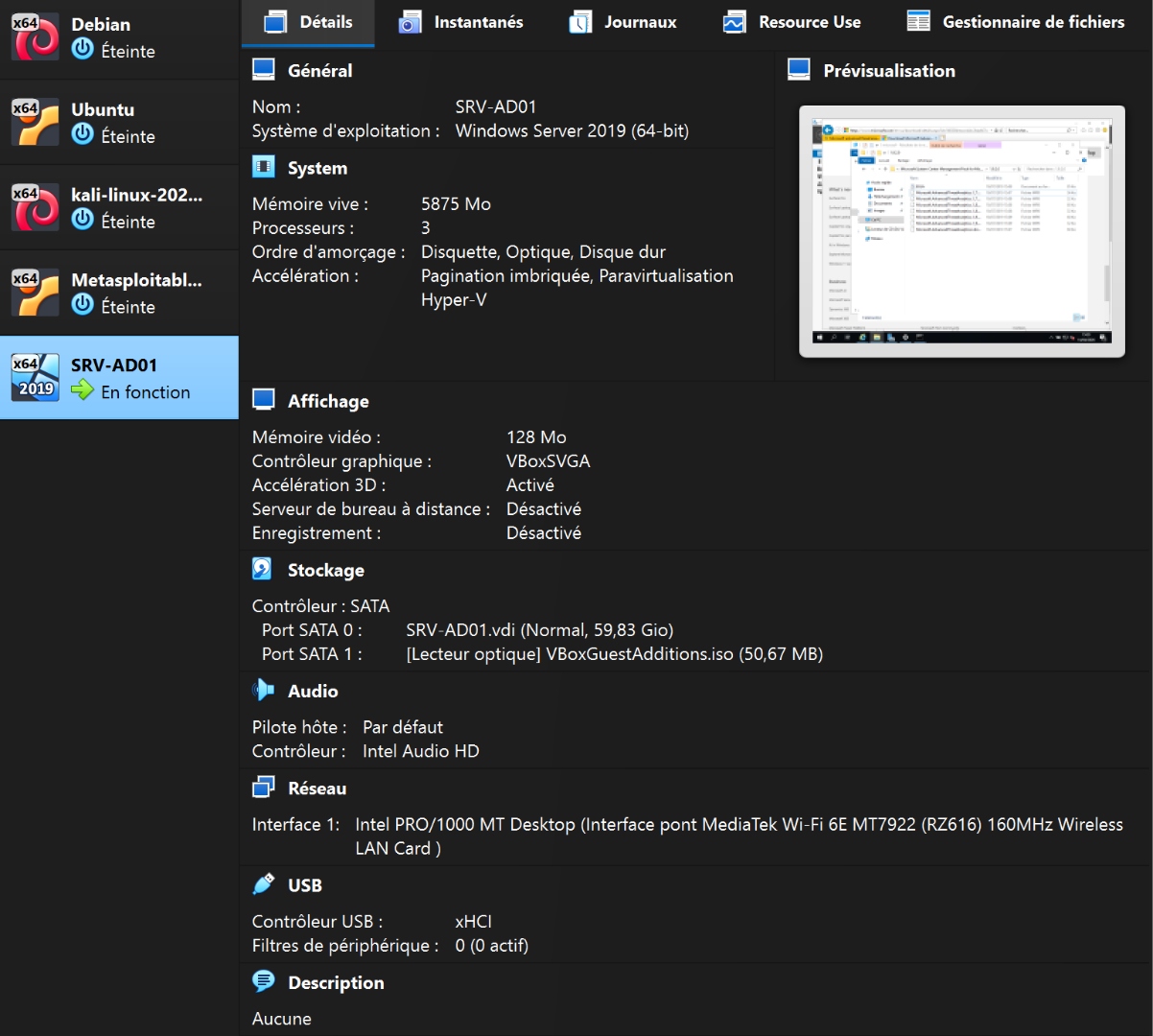Click the Par défaut host driver value
The width and height of the screenshot is (1153, 1036).
[402, 727]
